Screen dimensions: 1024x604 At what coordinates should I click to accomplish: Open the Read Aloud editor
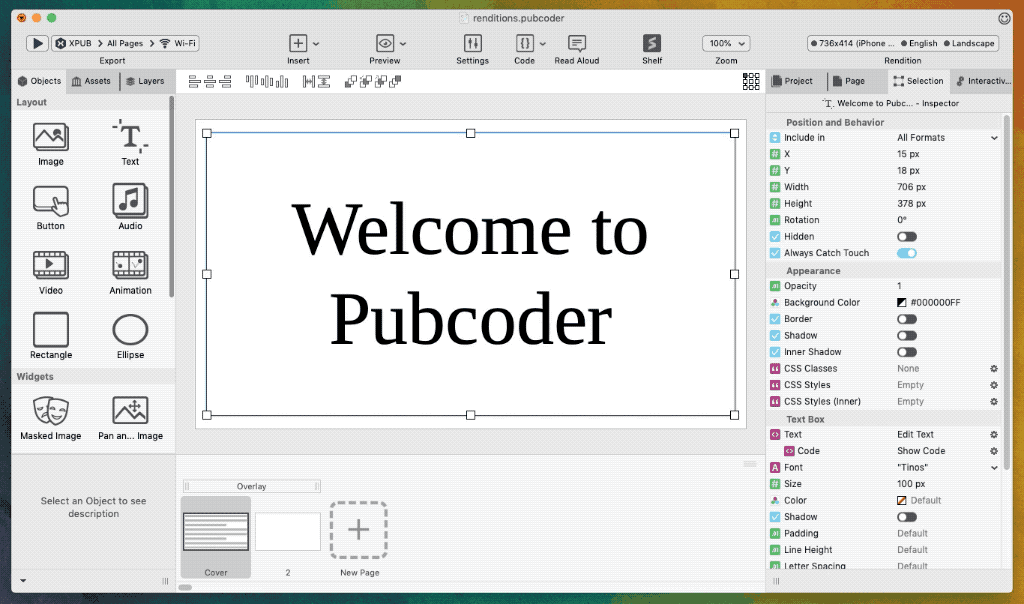coord(577,43)
